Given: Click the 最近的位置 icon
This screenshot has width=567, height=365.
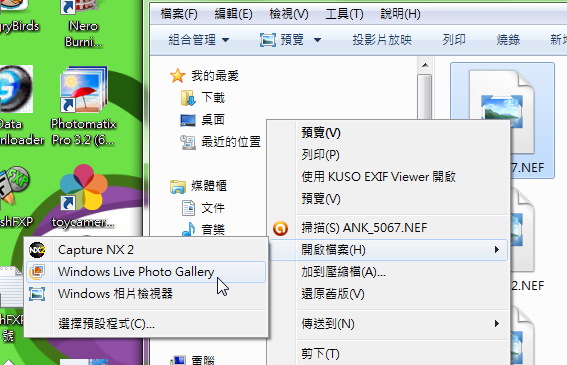Looking at the screenshot, I should (188, 142).
